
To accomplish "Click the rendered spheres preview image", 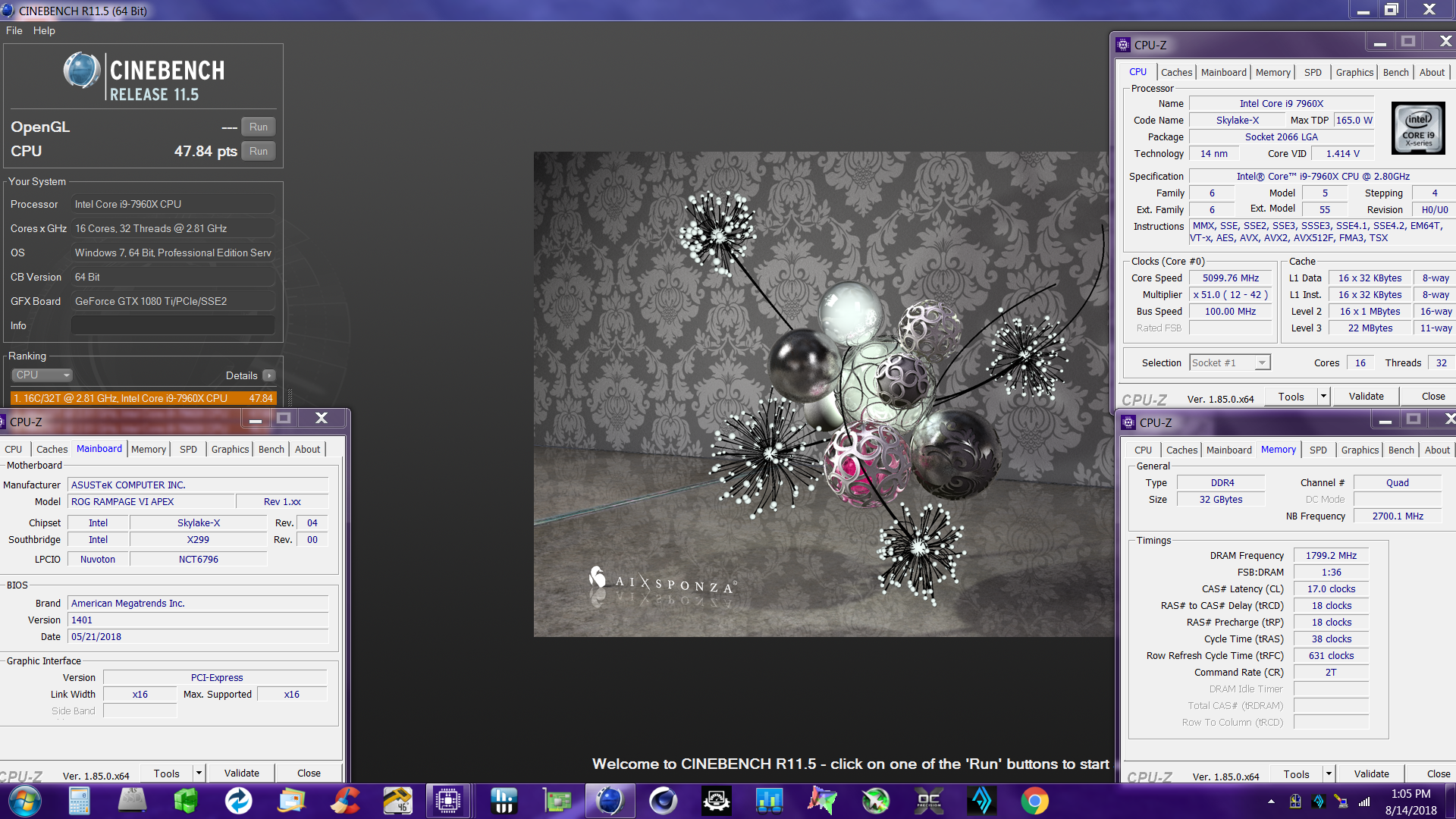I will pyautogui.click(x=824, y=394).
